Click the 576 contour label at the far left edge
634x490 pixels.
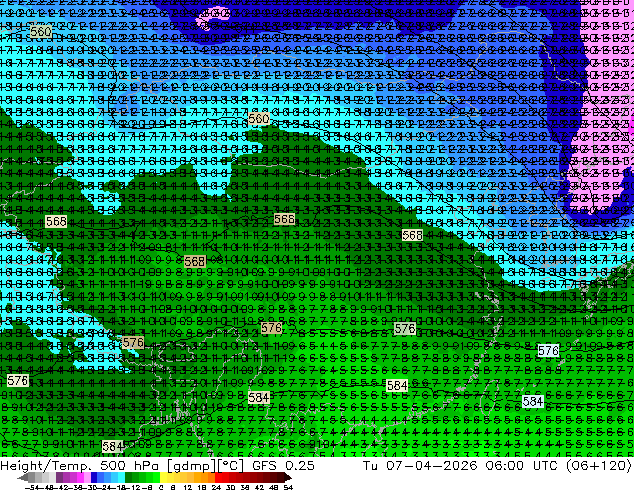17,380
